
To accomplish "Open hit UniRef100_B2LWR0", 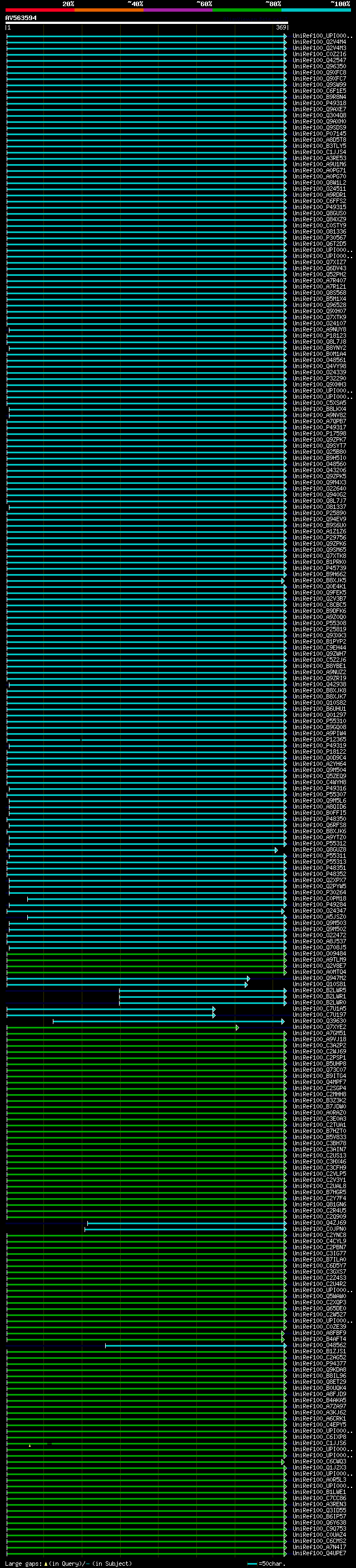I will coord(319,1002).
